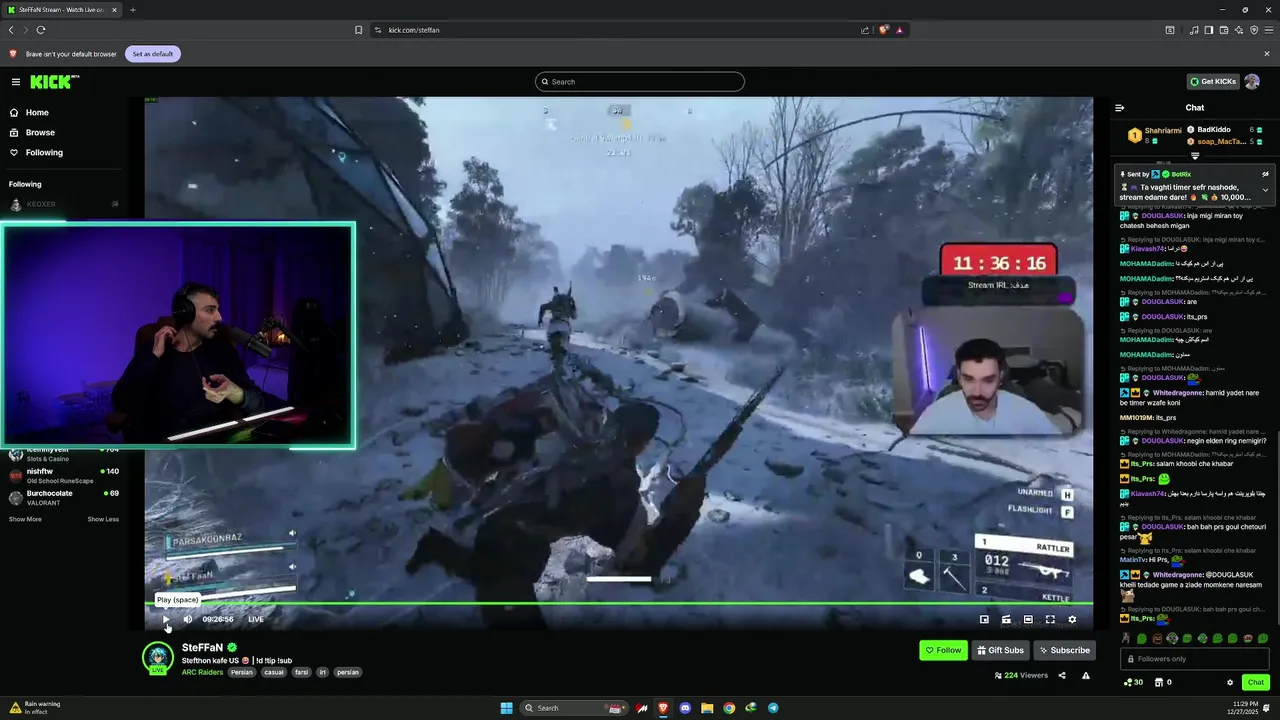Open the Kick hamburger sidebar menu

coord(16,82)
